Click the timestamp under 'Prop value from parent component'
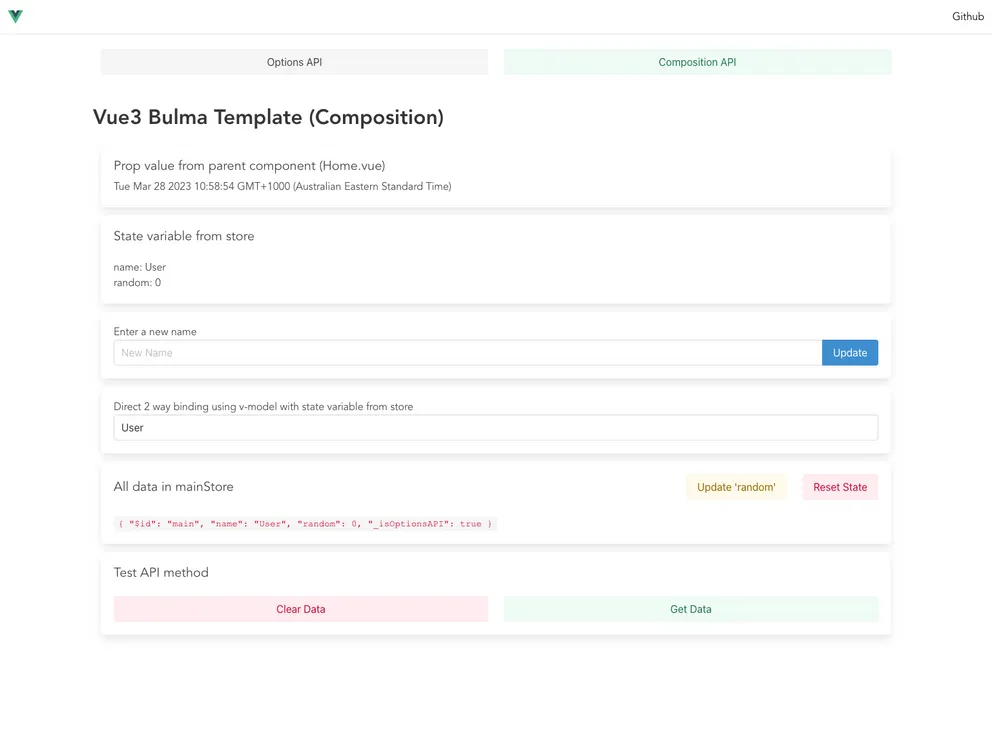 (x=282, y=186)
